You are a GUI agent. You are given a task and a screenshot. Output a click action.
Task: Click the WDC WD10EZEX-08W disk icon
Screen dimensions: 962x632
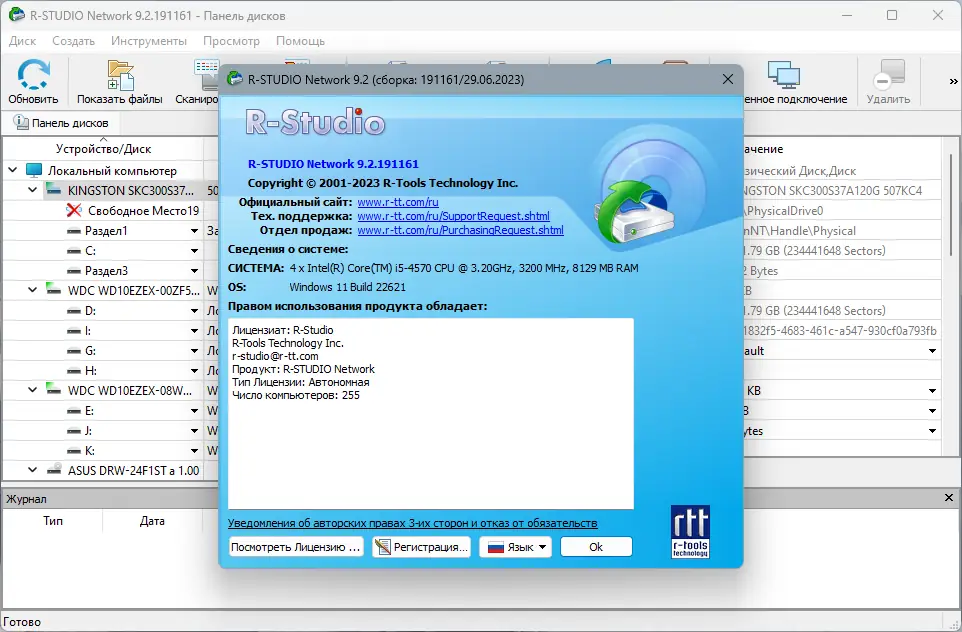[54, 390]
